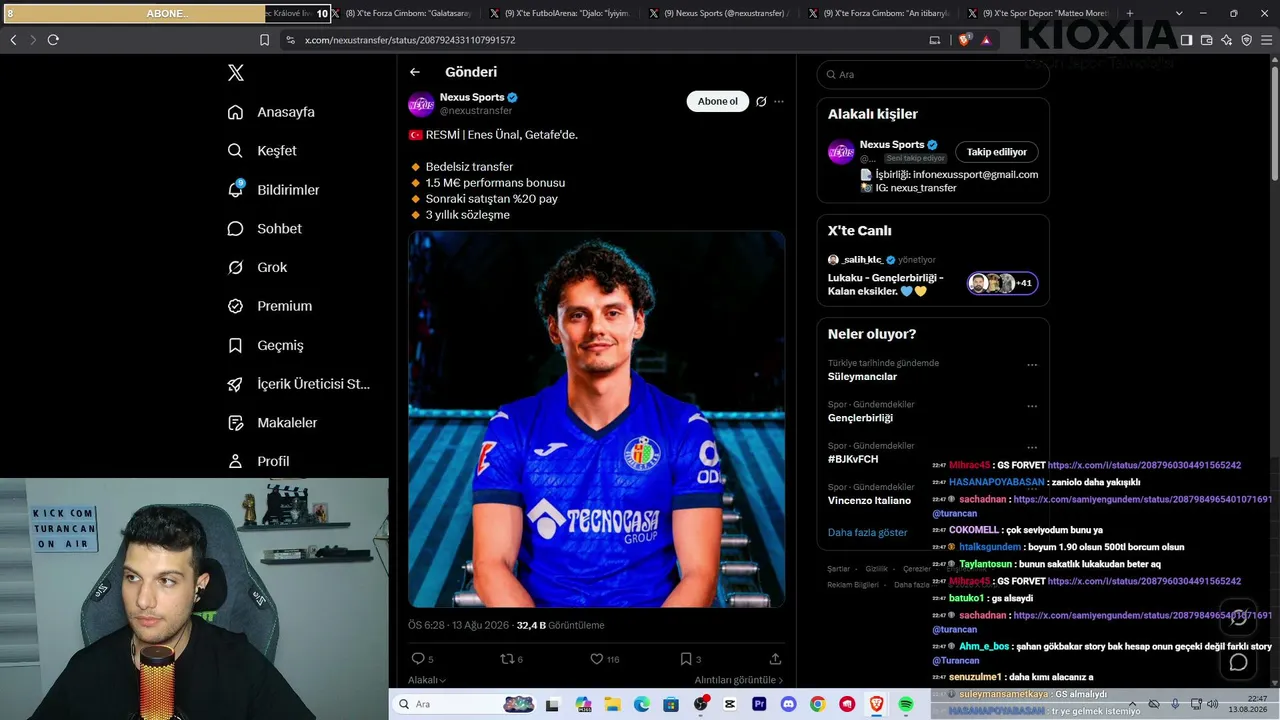Switch to the Spor Depor Matteo Moretto tab
This screenshot has height=720, width=1280.
coord(1040,13)
